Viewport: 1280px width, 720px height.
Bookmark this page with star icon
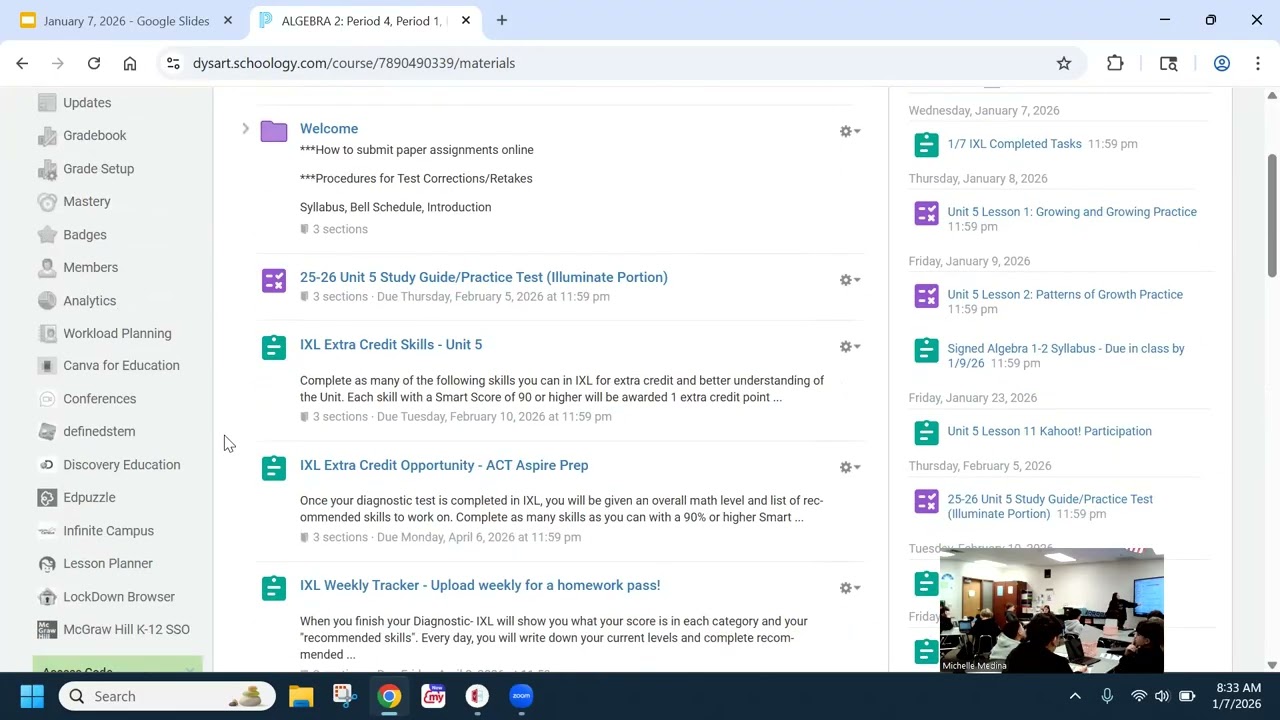1064,63
